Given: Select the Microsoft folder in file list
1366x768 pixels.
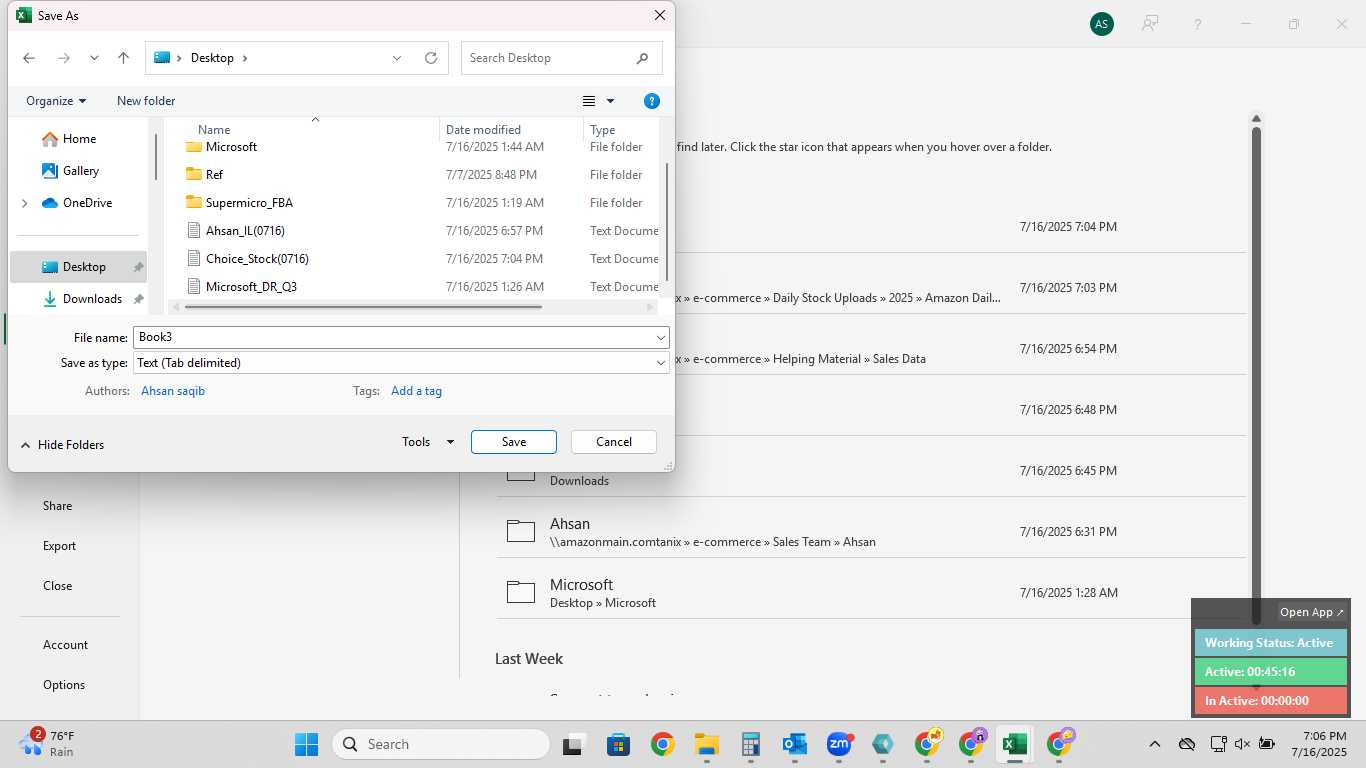Looking at the screenshot, I should pyautogui.click(x=231, y=147).
